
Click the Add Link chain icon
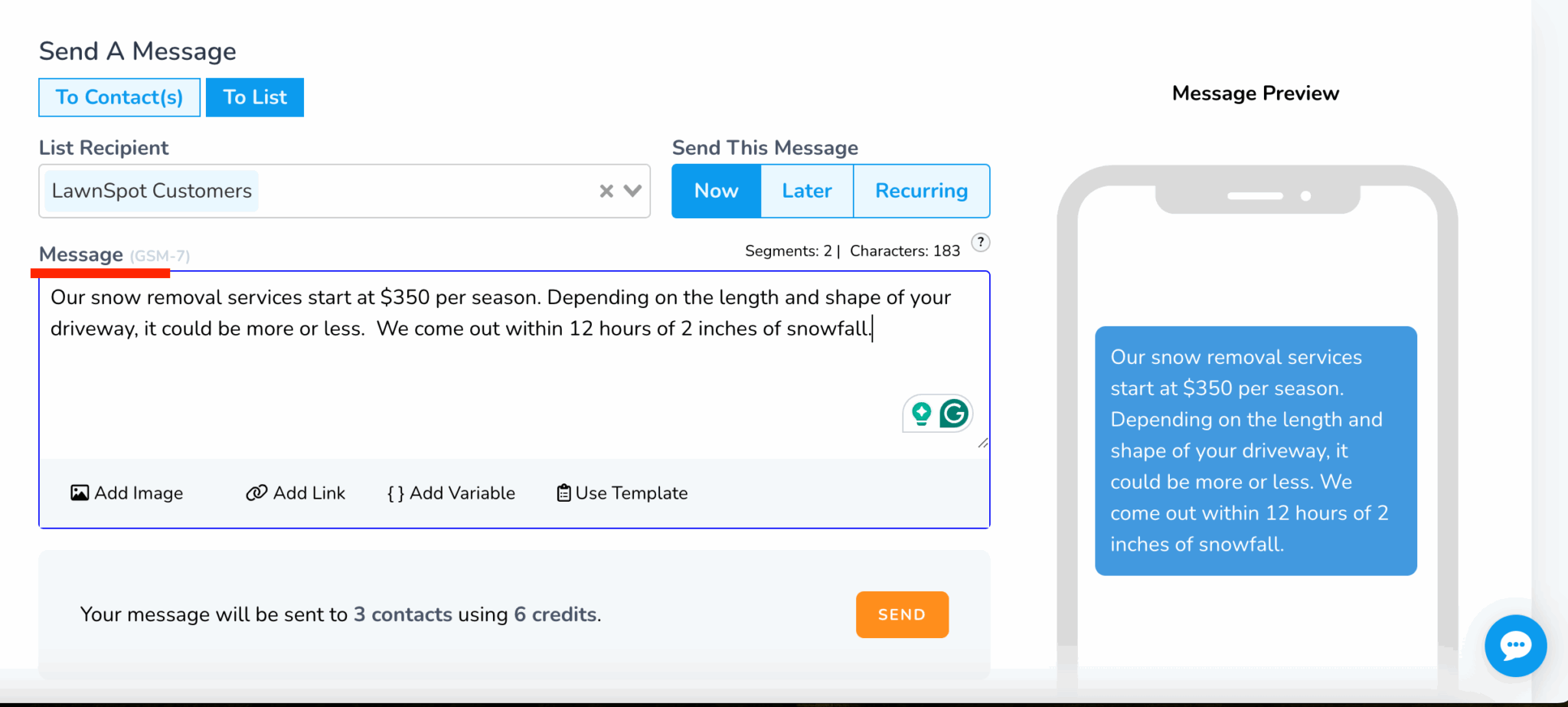point(256,493)
